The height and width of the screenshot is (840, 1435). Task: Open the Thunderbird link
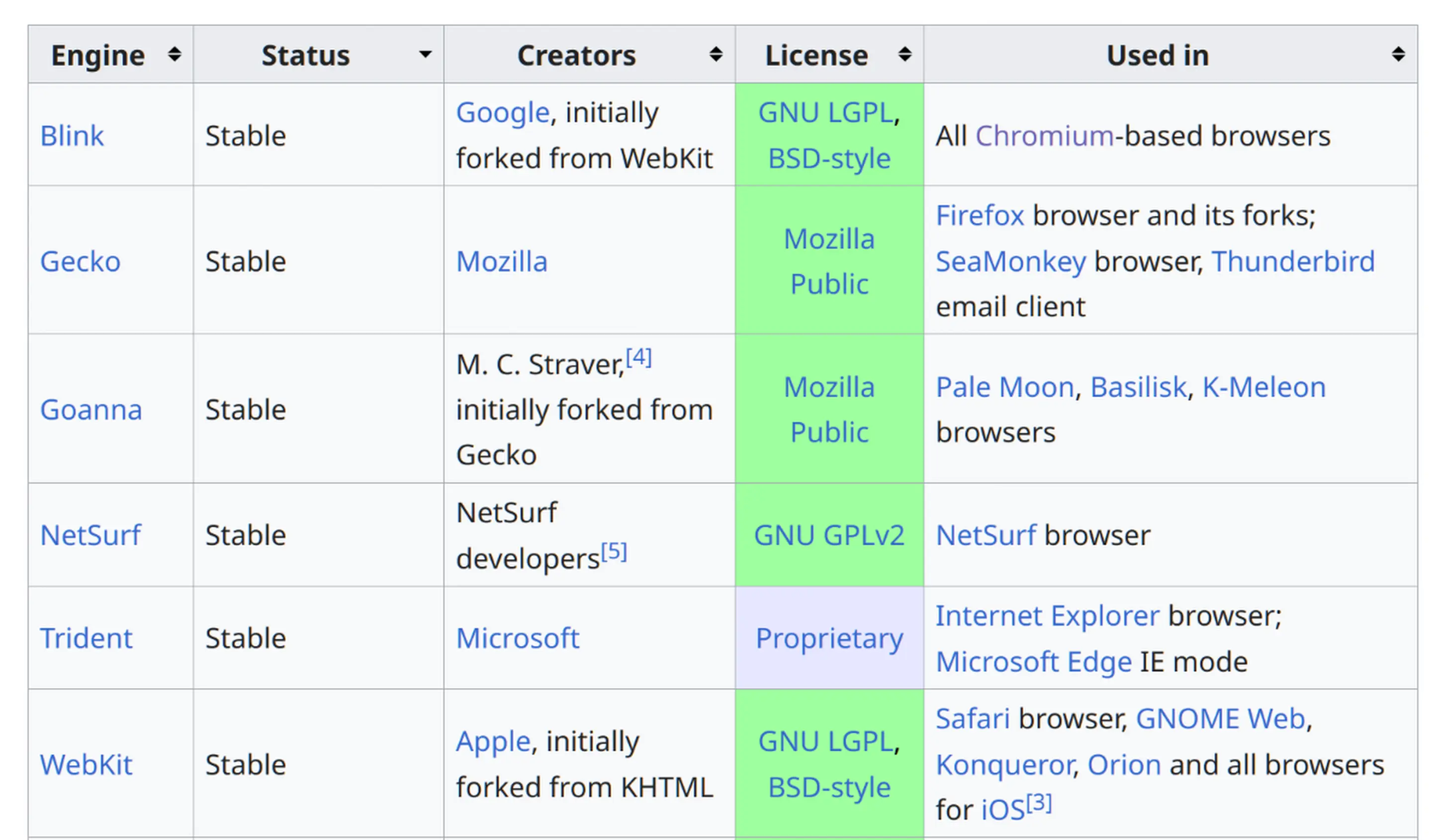coord(1293,262)
